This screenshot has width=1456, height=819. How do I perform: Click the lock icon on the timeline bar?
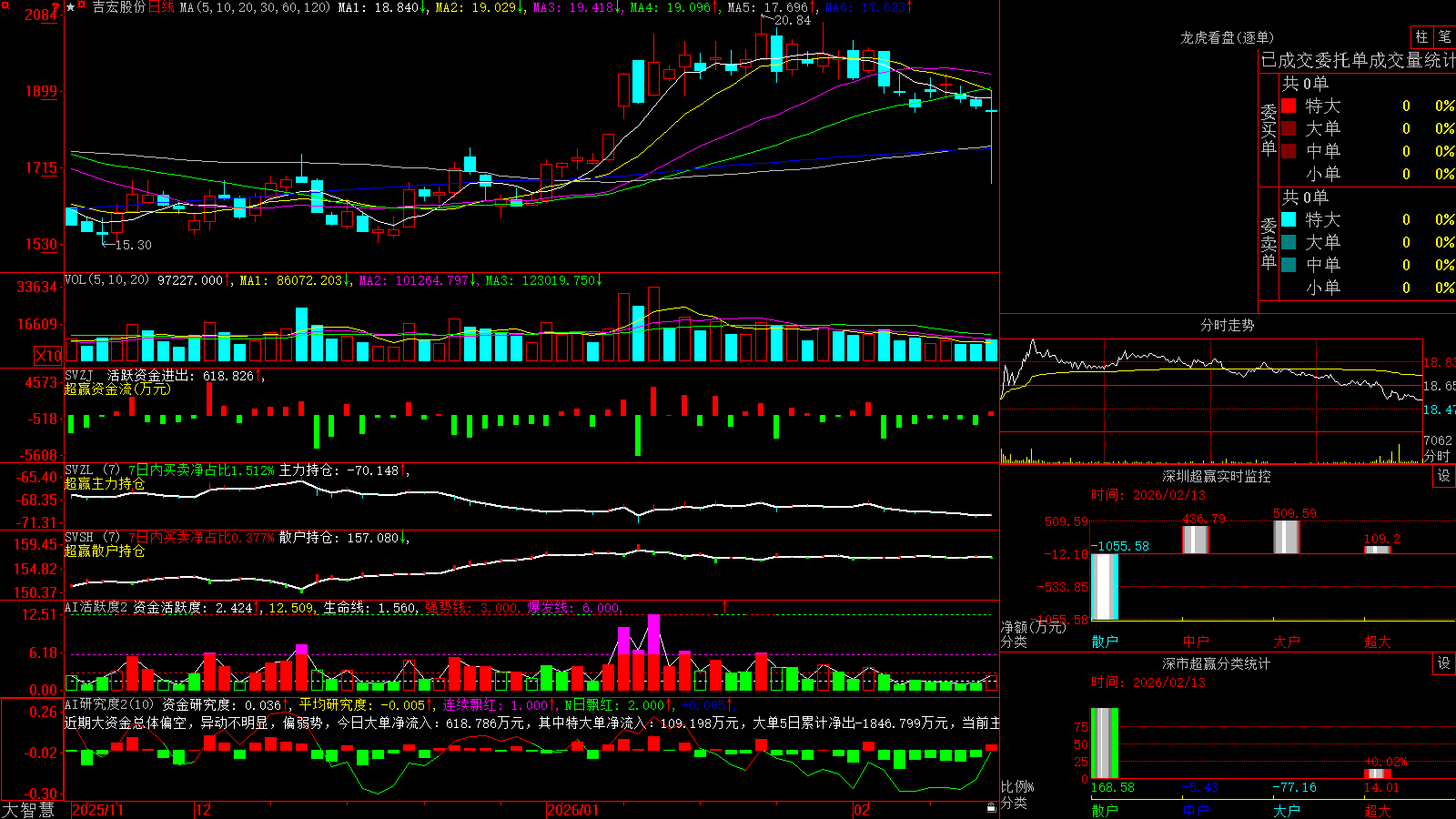tap(992, 808)
